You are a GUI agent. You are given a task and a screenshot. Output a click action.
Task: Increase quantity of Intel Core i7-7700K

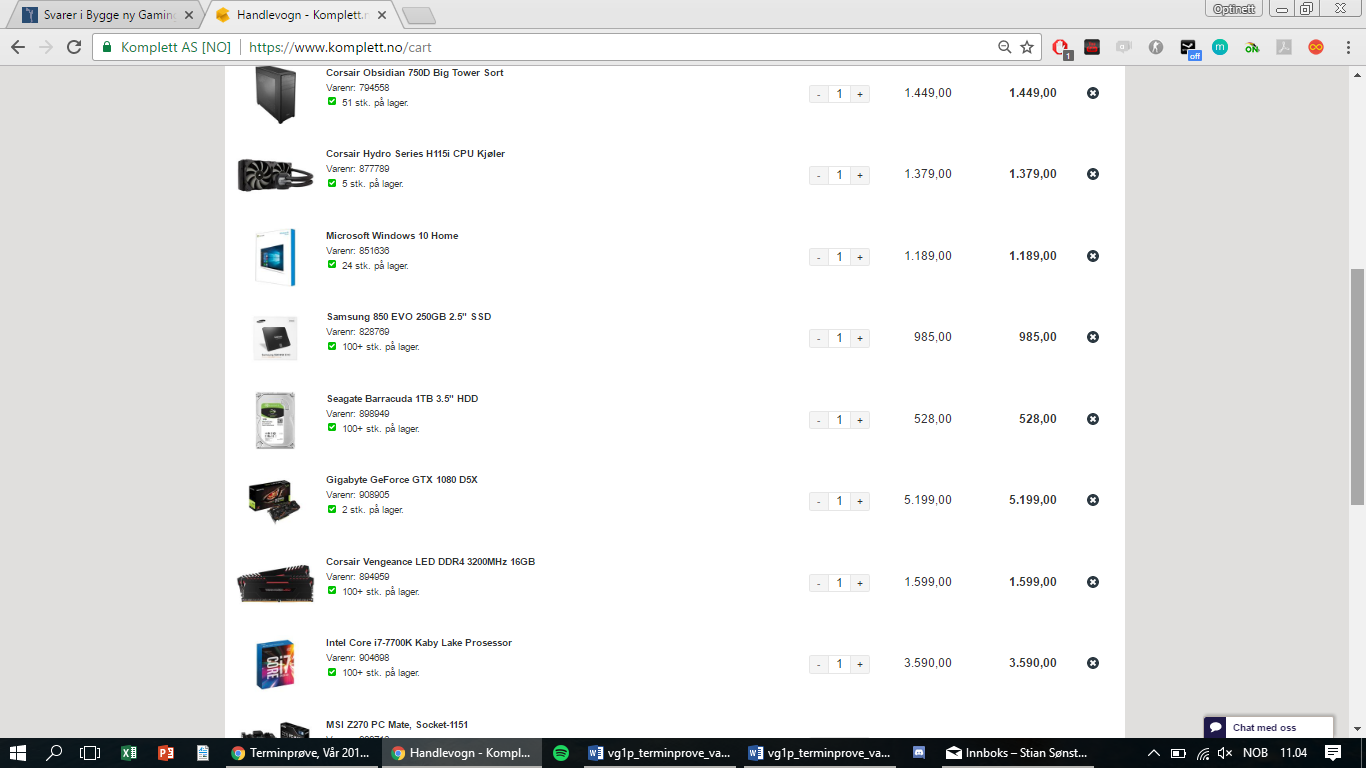tap(860, 664)
